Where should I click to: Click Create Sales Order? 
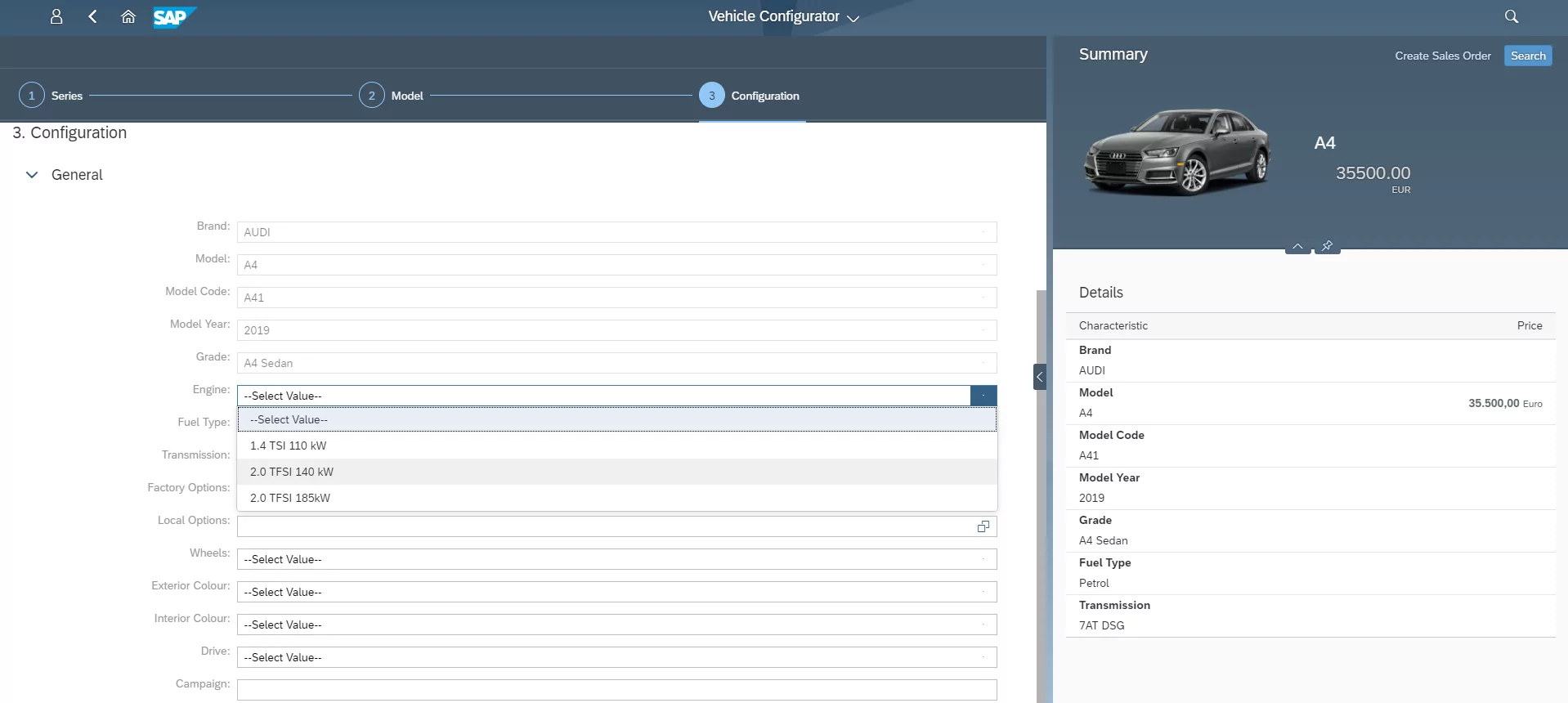tap(1443, 56)
